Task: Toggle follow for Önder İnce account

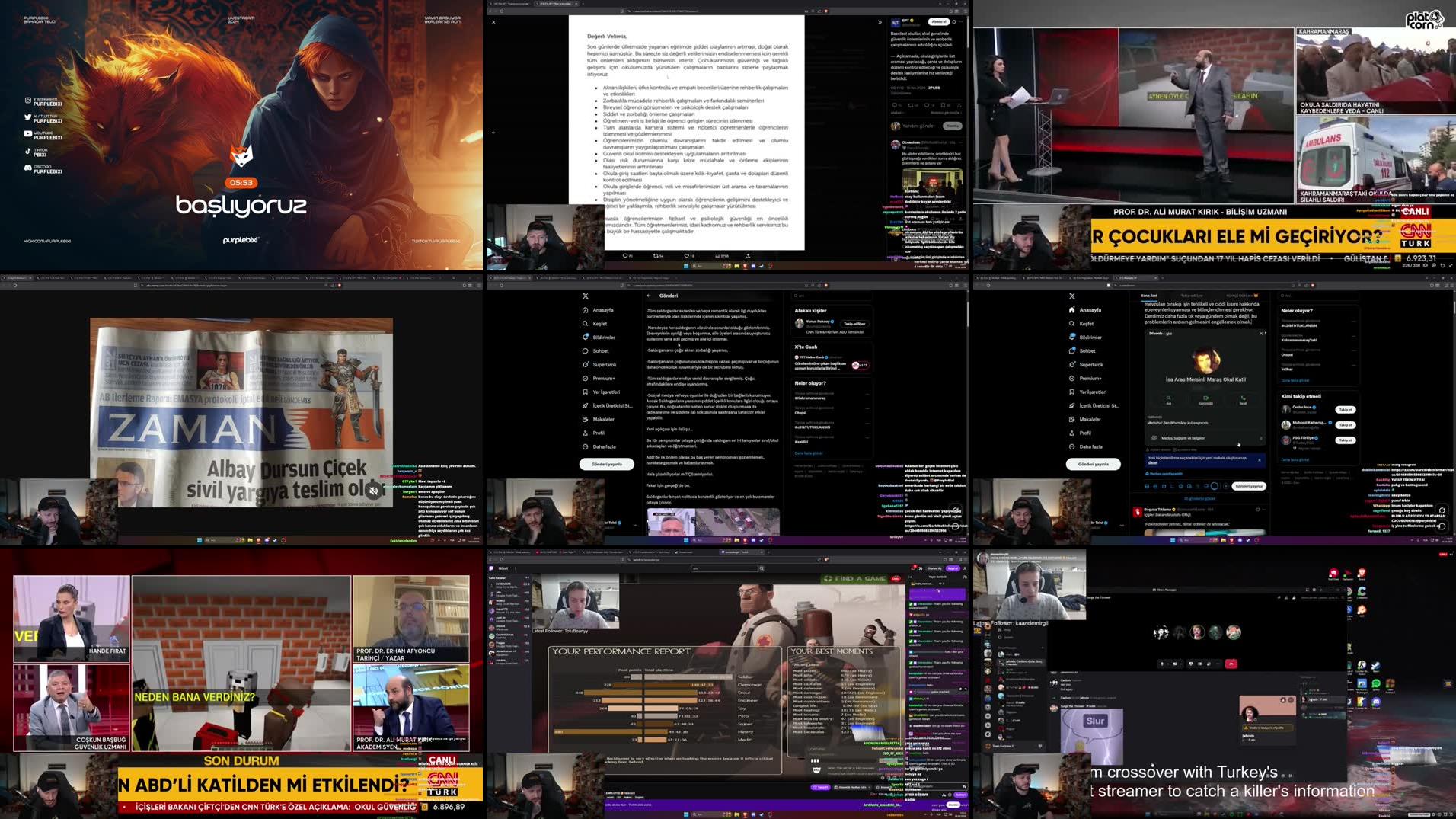Action: (x=1345, y=411)
